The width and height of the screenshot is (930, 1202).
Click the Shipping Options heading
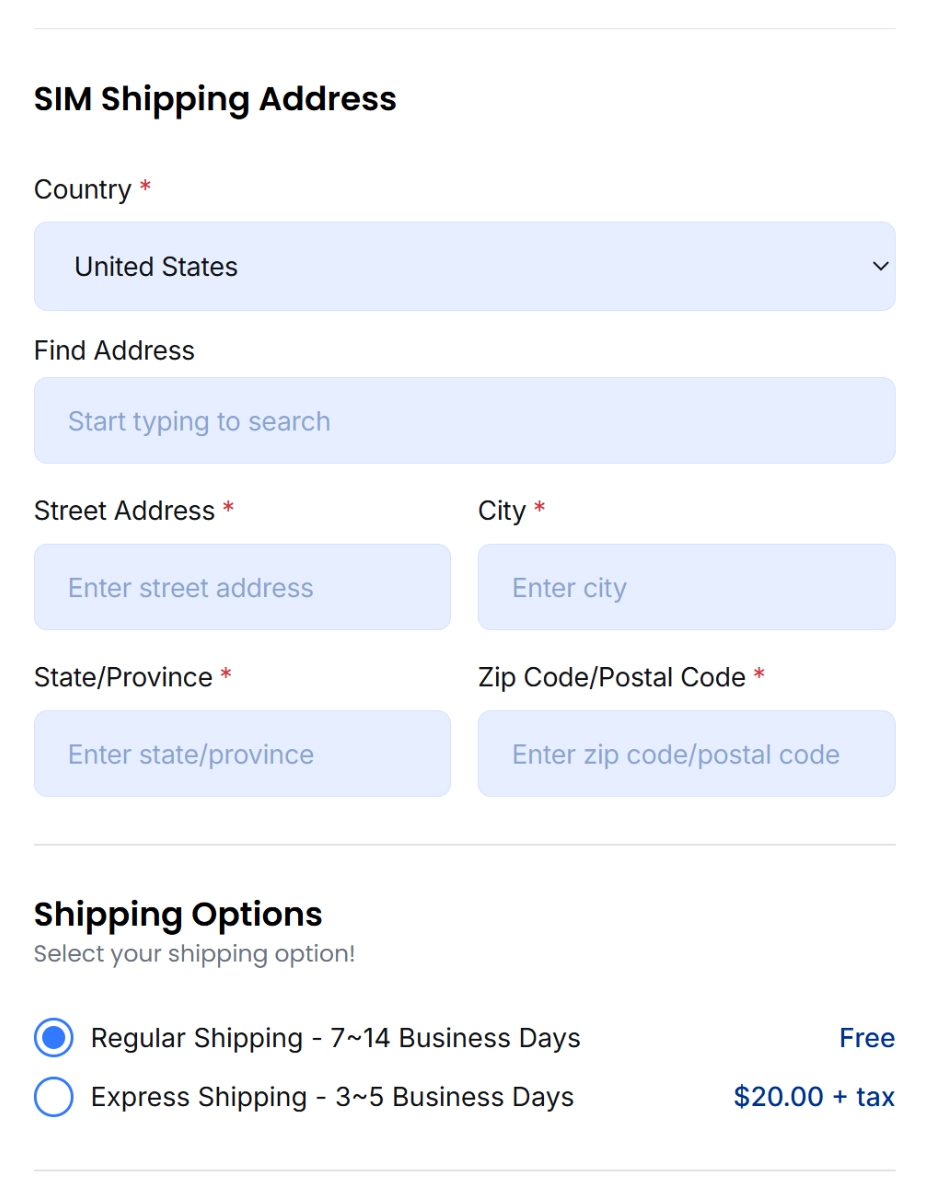(178, 914)
